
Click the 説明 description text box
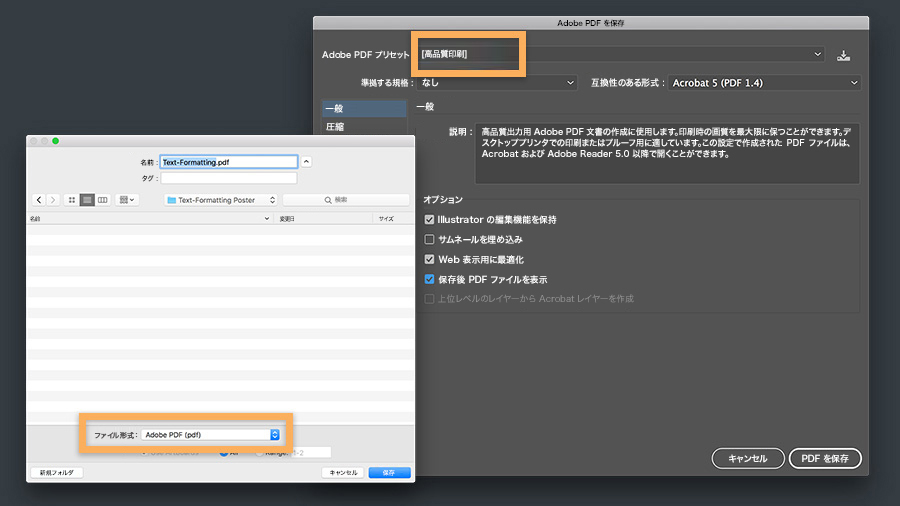point(667,153)
